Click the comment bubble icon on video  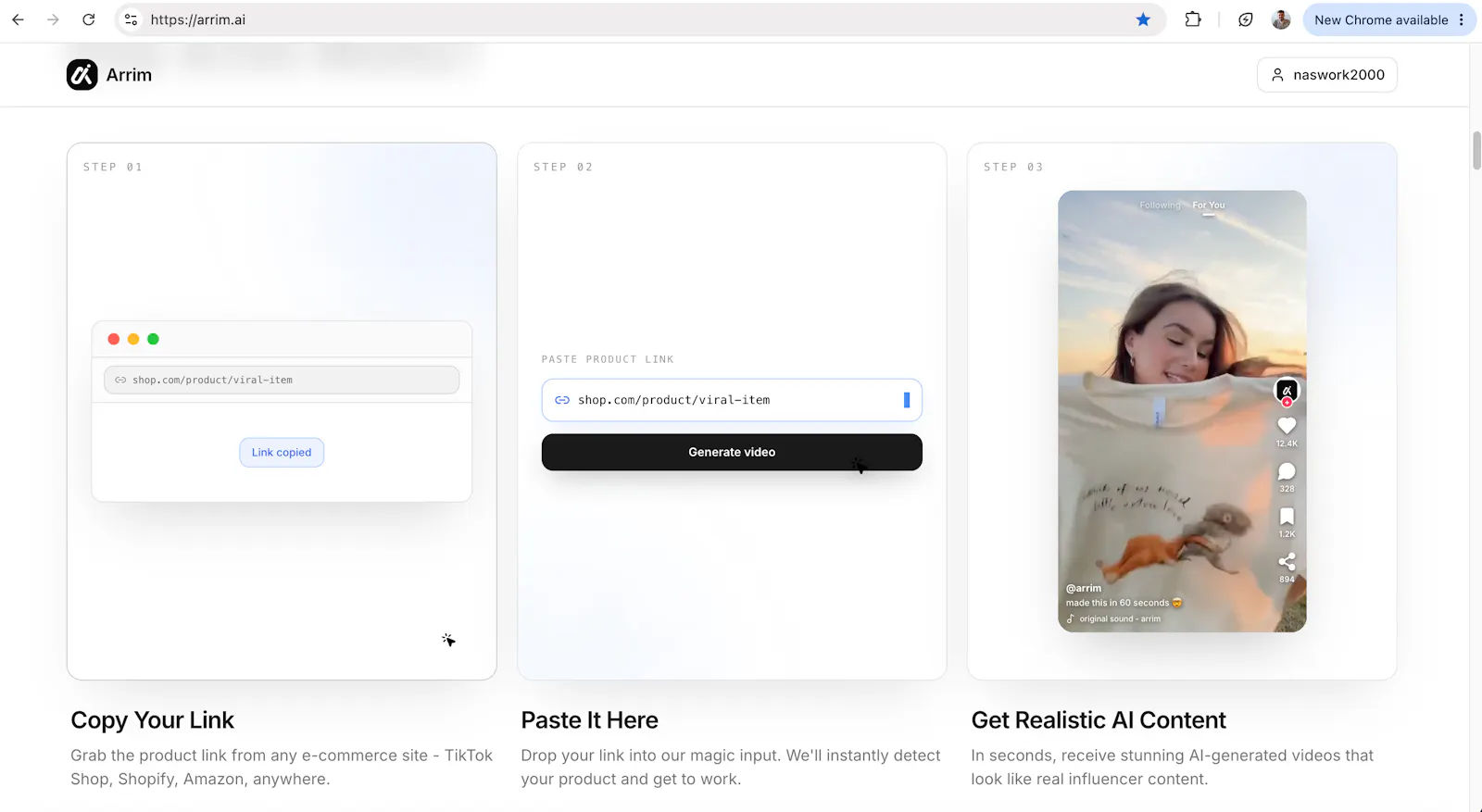tap(1287, 471)
